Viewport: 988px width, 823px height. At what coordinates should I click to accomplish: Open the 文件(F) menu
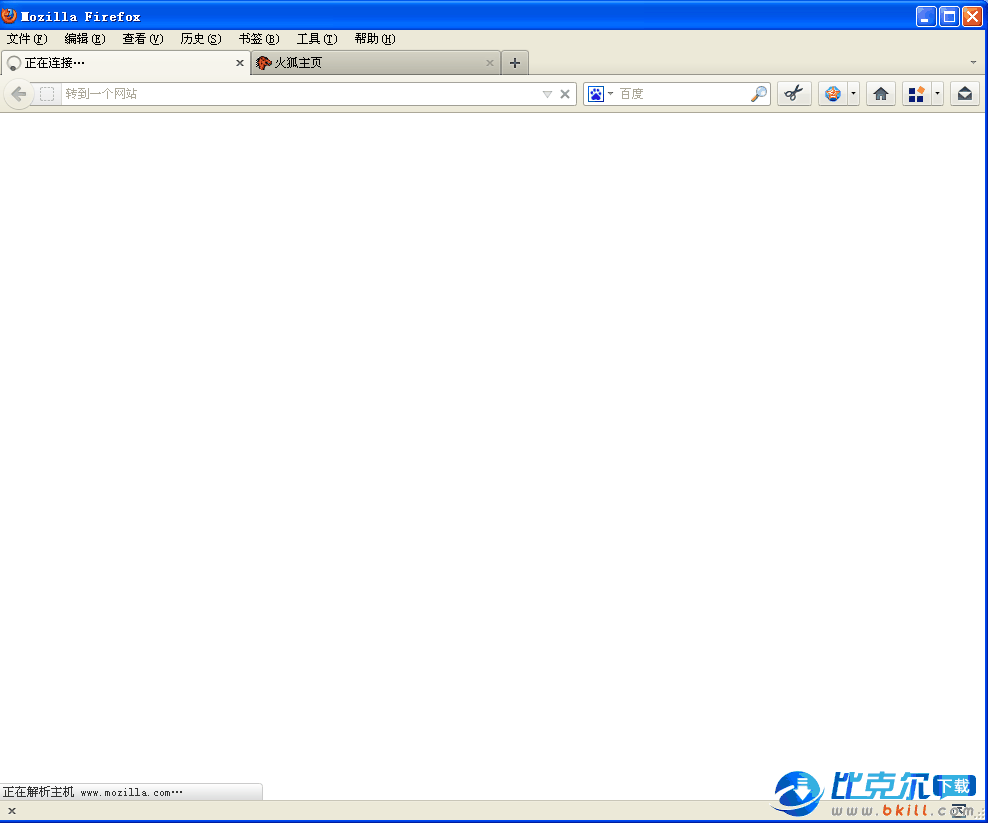[27, 39]
